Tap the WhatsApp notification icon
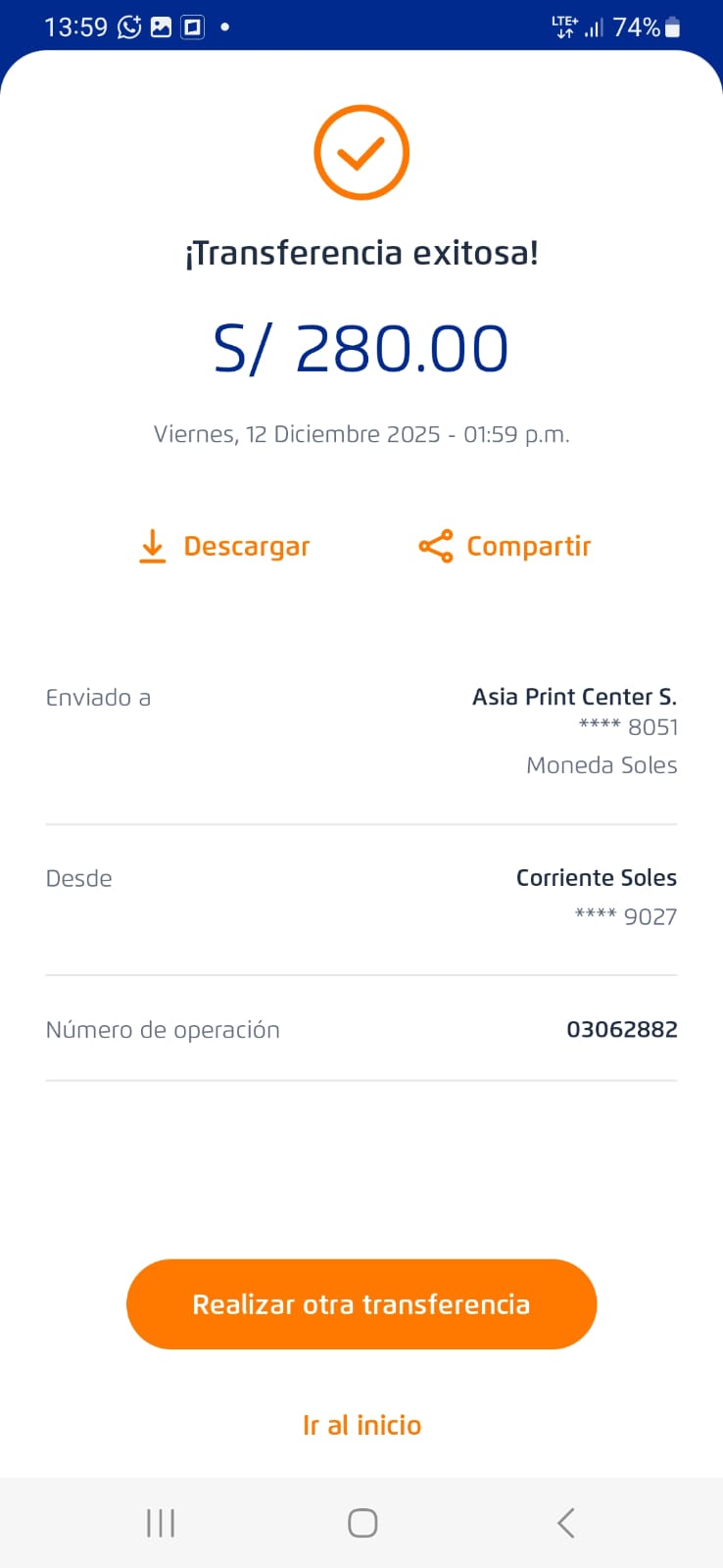Image resolution: width=723 pixels, height=1568 pixels. [x=129, y=26]
